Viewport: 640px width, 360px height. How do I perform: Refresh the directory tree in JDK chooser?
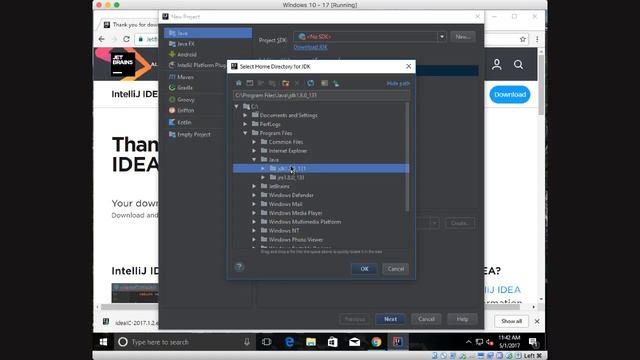(311, 83)
